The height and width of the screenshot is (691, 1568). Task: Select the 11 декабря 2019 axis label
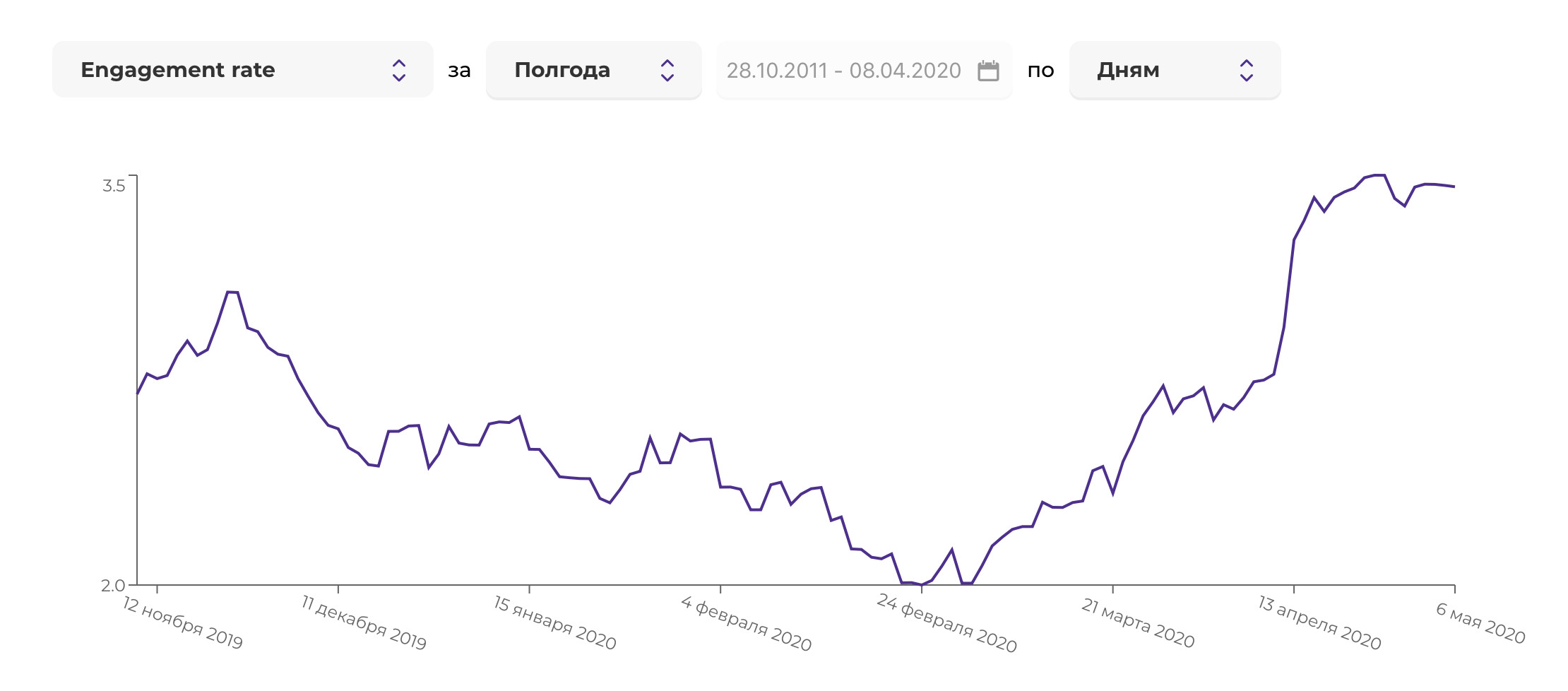pos(364,622)
